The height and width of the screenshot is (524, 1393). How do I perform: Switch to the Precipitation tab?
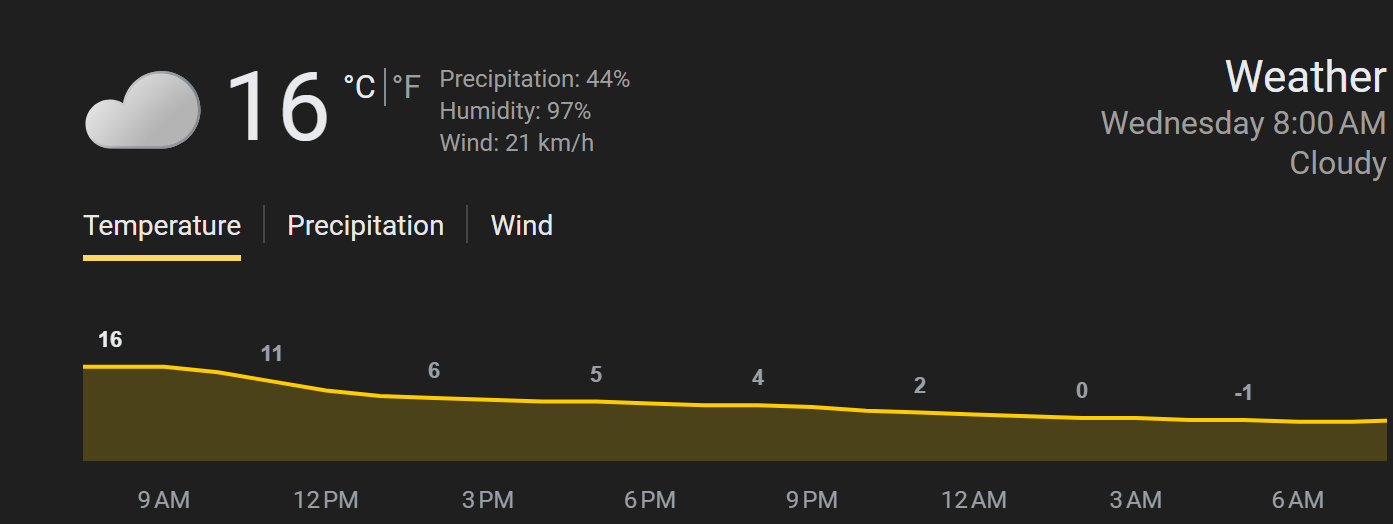(x=365, y=226)
